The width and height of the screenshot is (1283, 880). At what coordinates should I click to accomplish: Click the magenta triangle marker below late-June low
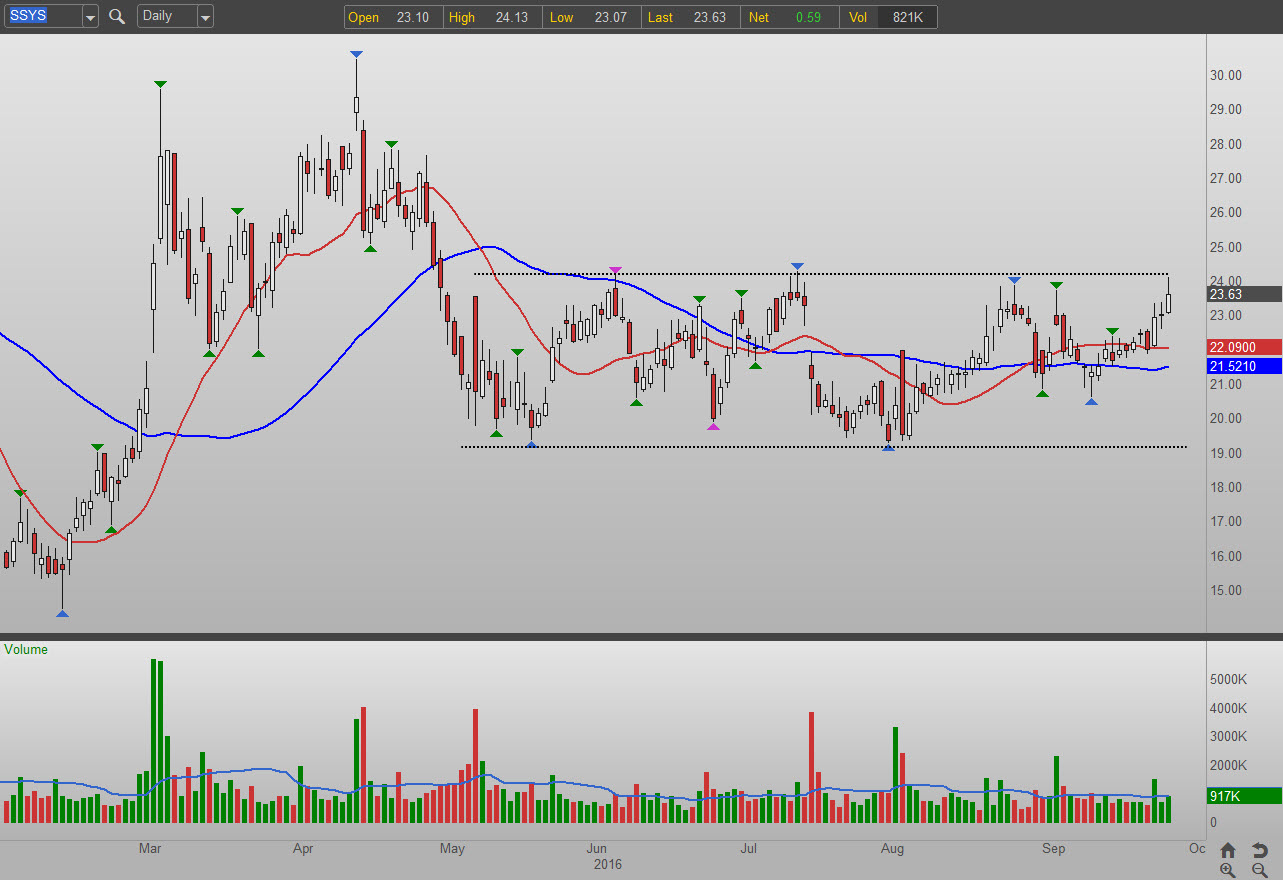point(713,426)
